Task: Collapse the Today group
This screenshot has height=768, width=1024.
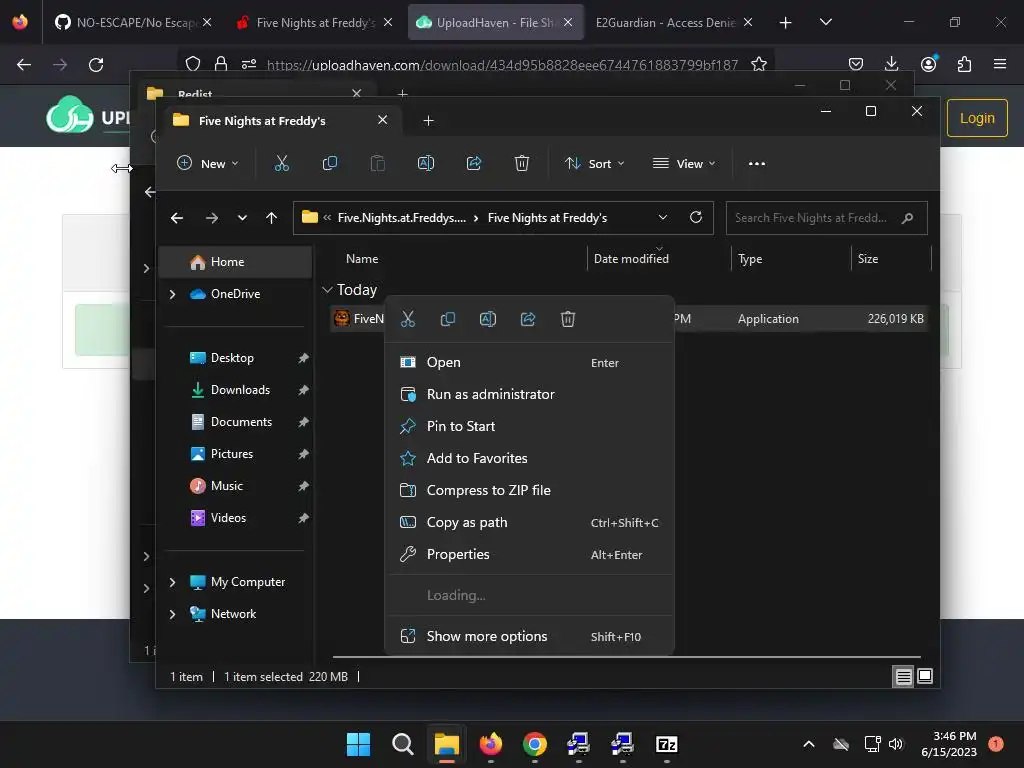Action: coord(327,289)
